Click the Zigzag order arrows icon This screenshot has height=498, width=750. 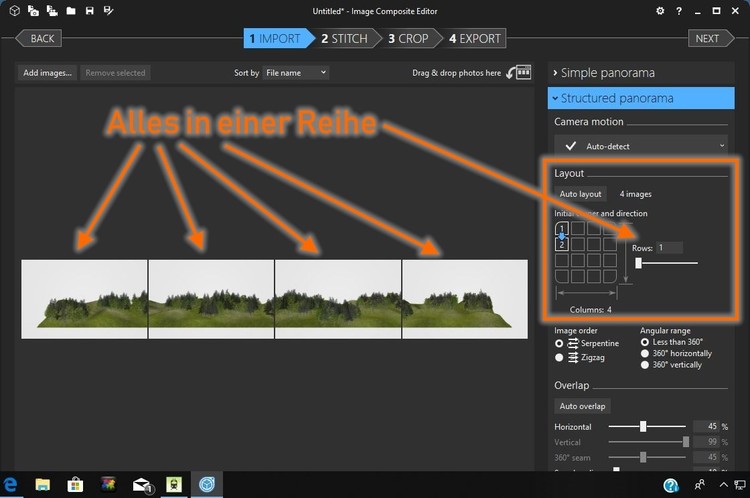pyautogui.click(x=573, y=357)
